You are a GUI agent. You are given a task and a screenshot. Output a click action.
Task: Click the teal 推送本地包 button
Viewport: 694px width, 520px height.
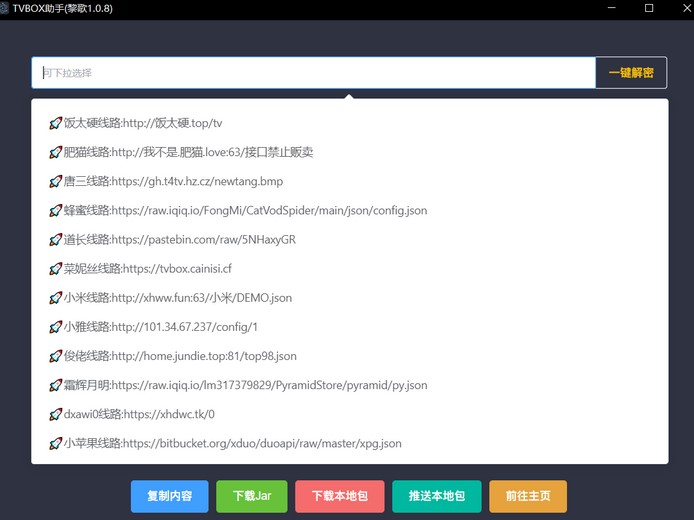[436, 496]
